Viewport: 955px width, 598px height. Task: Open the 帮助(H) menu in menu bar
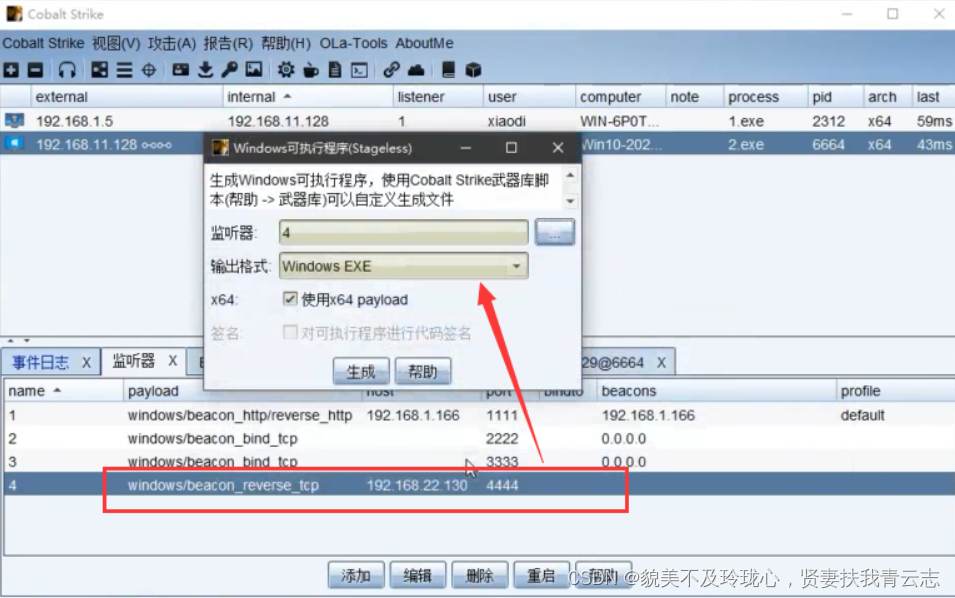click(x=286, y=43)
